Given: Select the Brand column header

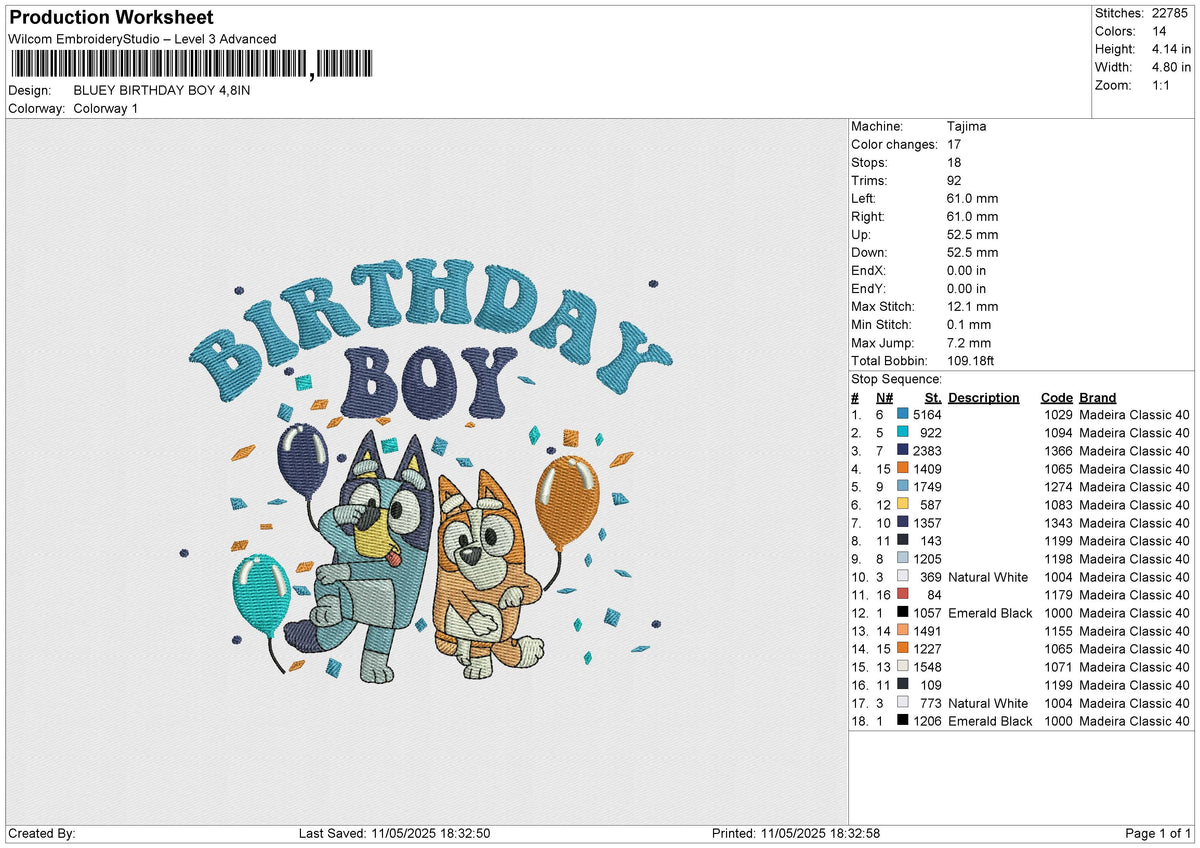Looking at the screenshot, I should coord(1097,397).
